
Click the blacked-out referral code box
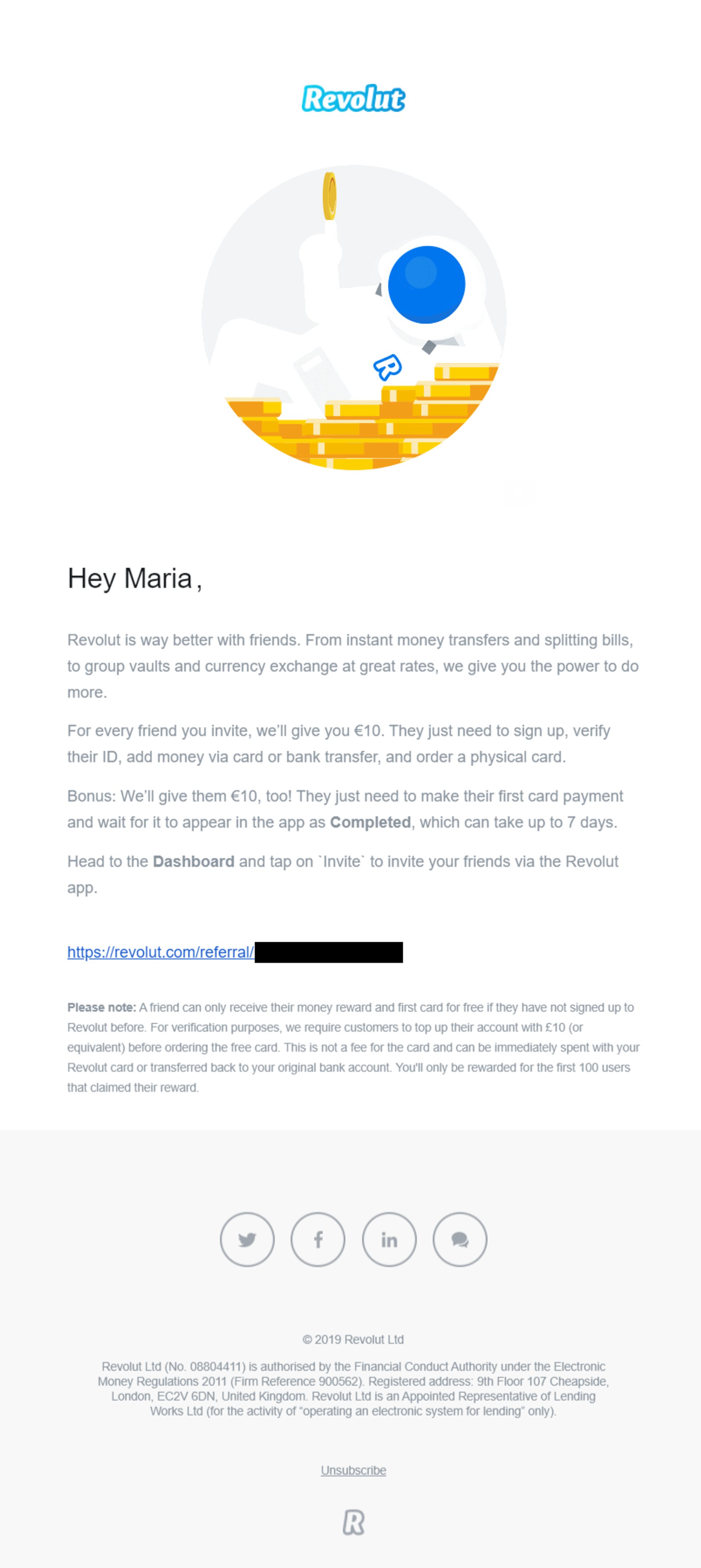329,952
